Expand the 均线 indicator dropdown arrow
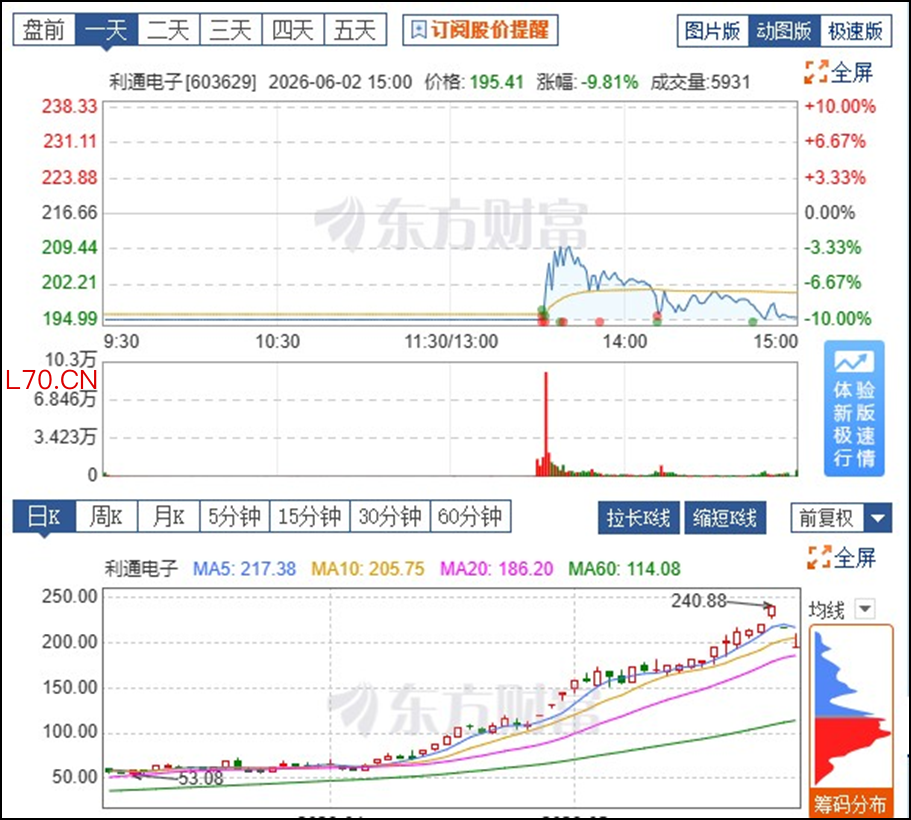911x820 pixels. pos(865,609)
